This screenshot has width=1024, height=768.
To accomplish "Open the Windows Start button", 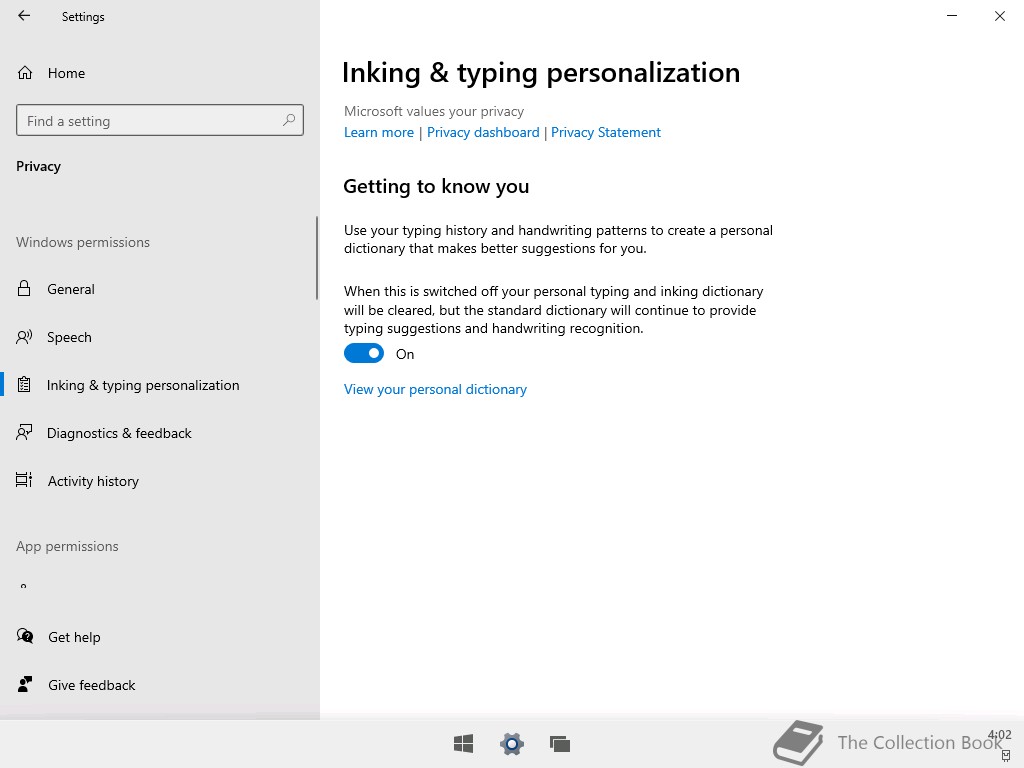I will (464, 743).
